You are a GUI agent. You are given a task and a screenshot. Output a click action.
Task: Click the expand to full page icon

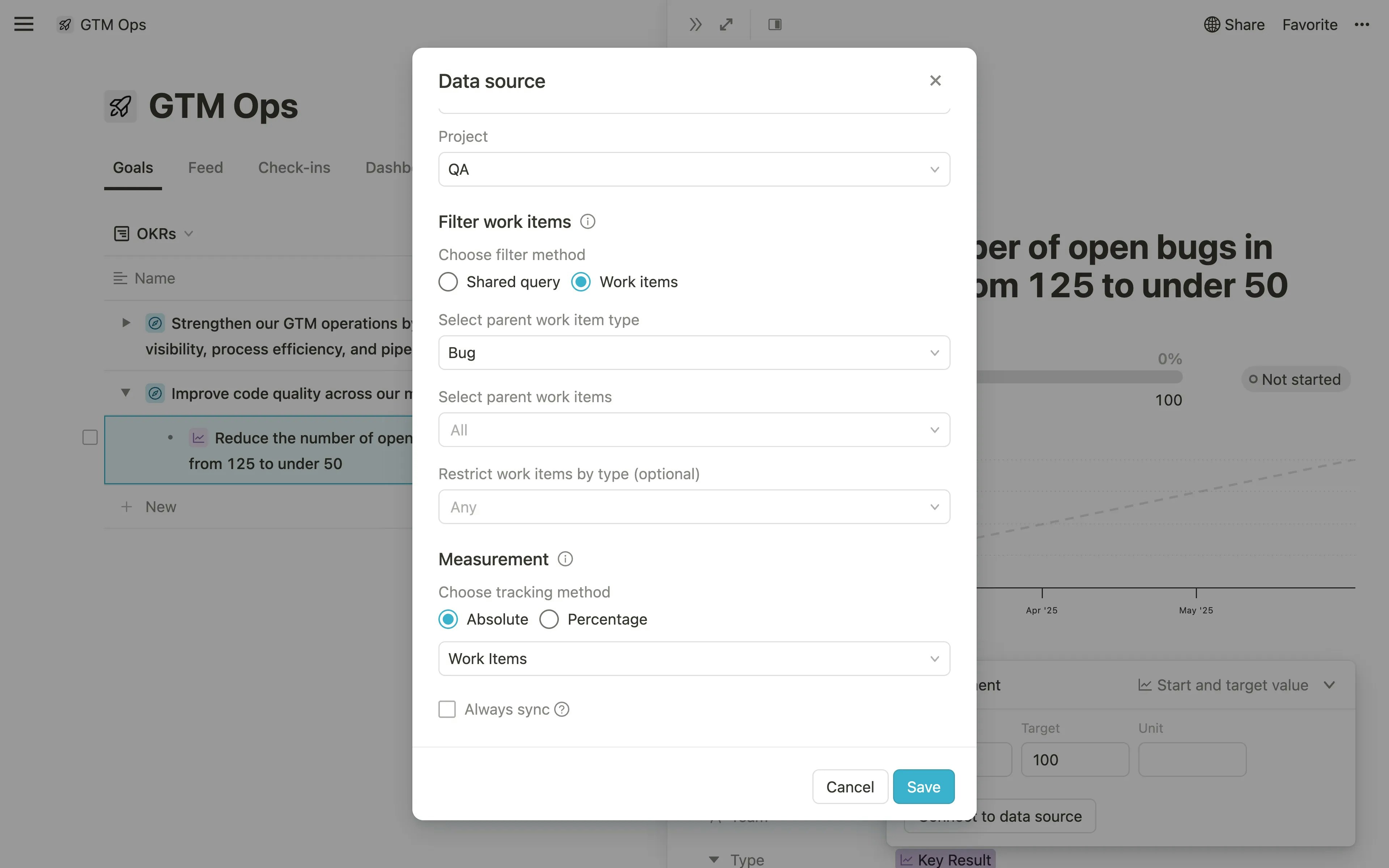tap(726, 24)
